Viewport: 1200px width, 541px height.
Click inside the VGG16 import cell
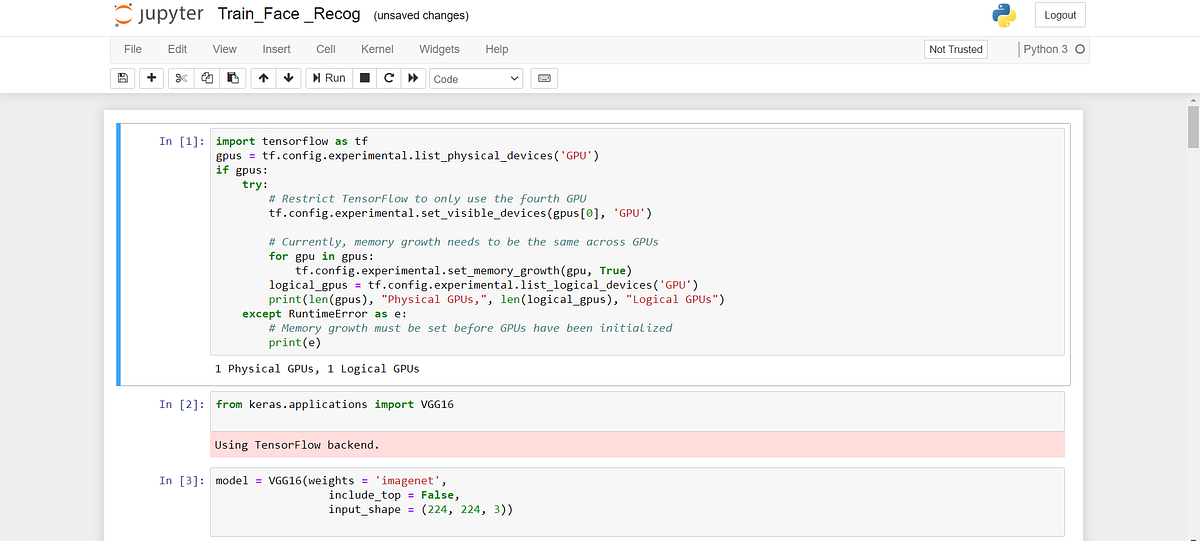(x=637, y=411)
